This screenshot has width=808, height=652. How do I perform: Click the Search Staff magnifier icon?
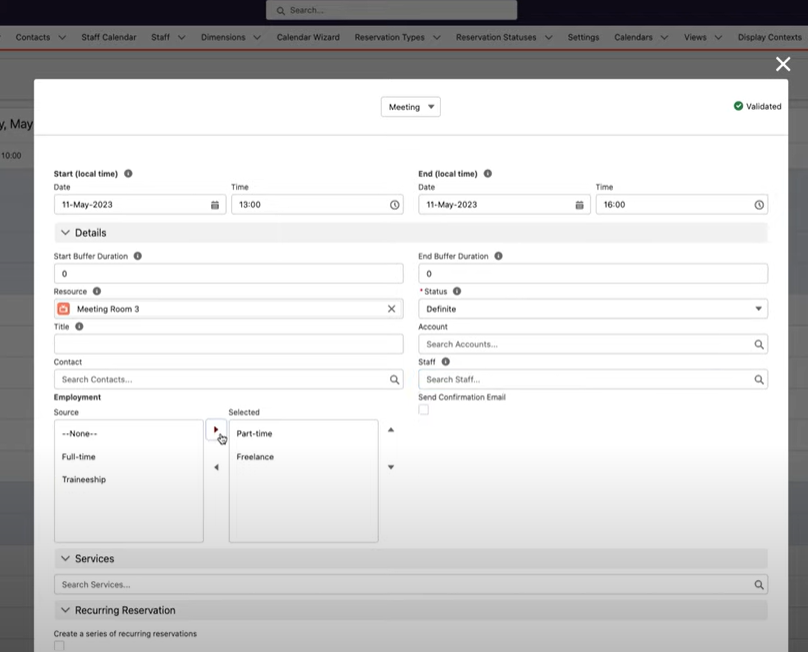tap(759, 379)
